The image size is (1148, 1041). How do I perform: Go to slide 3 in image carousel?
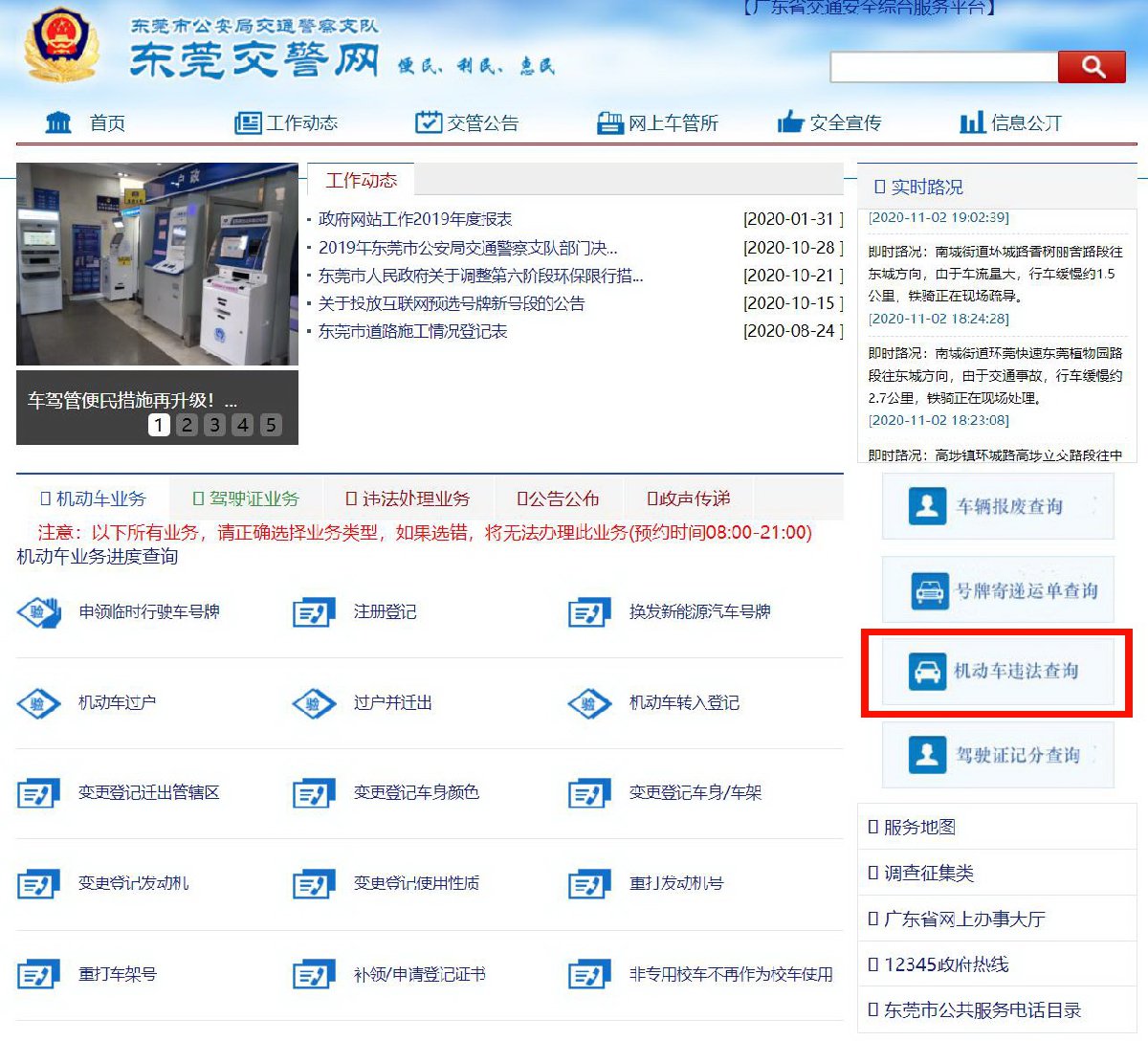click(215, 425)
